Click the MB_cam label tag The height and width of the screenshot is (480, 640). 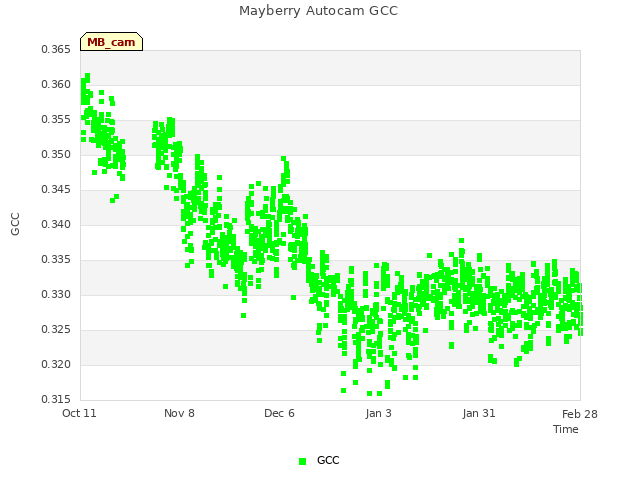(111, 42)
